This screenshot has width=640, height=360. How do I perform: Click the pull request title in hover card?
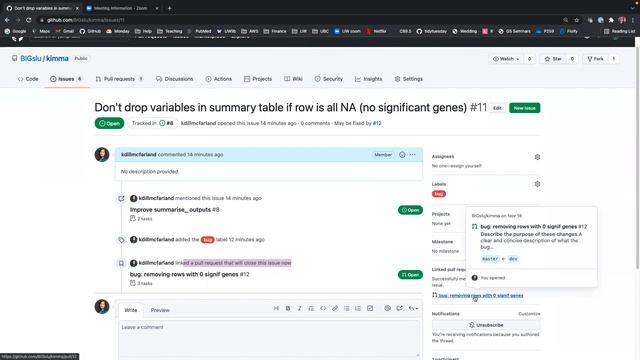coord(533,227)
